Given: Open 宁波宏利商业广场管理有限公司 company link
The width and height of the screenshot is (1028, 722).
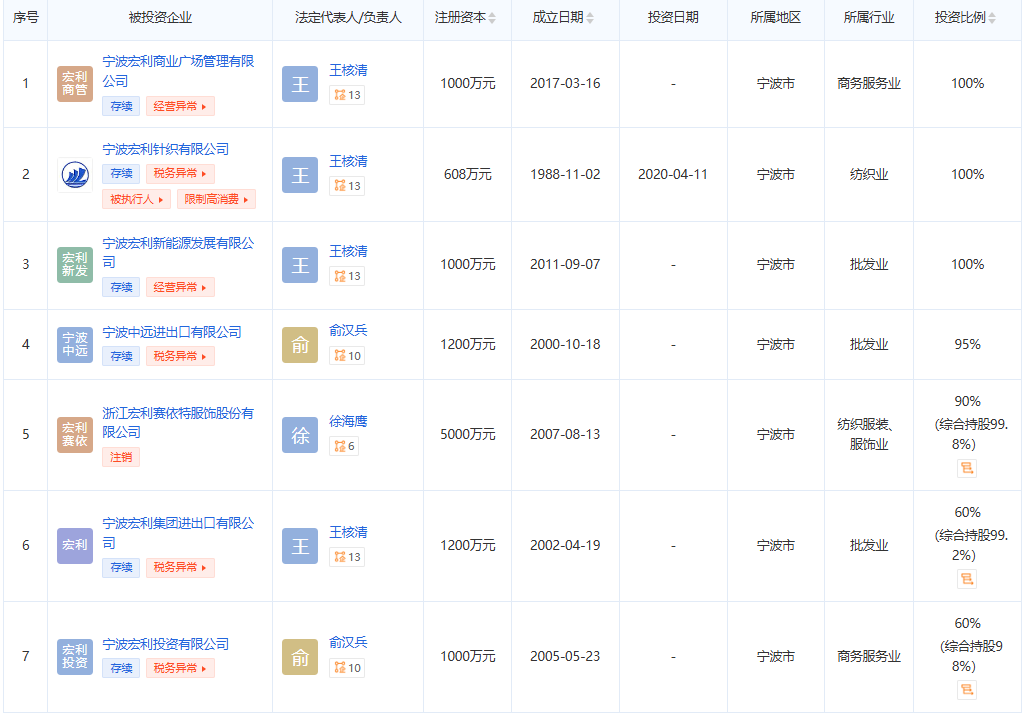Looking at the screenshot, I should click(178, 71).
